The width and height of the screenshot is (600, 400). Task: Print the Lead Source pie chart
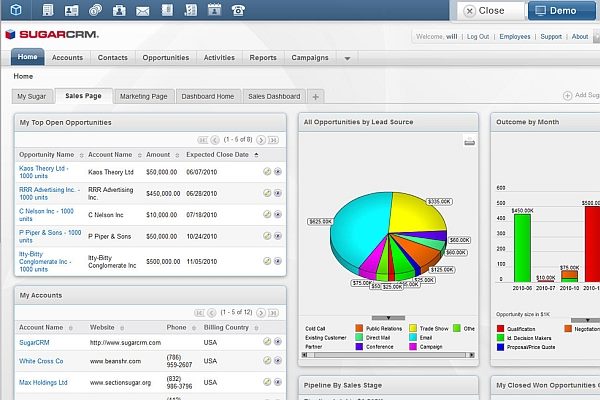click(470, 142)
